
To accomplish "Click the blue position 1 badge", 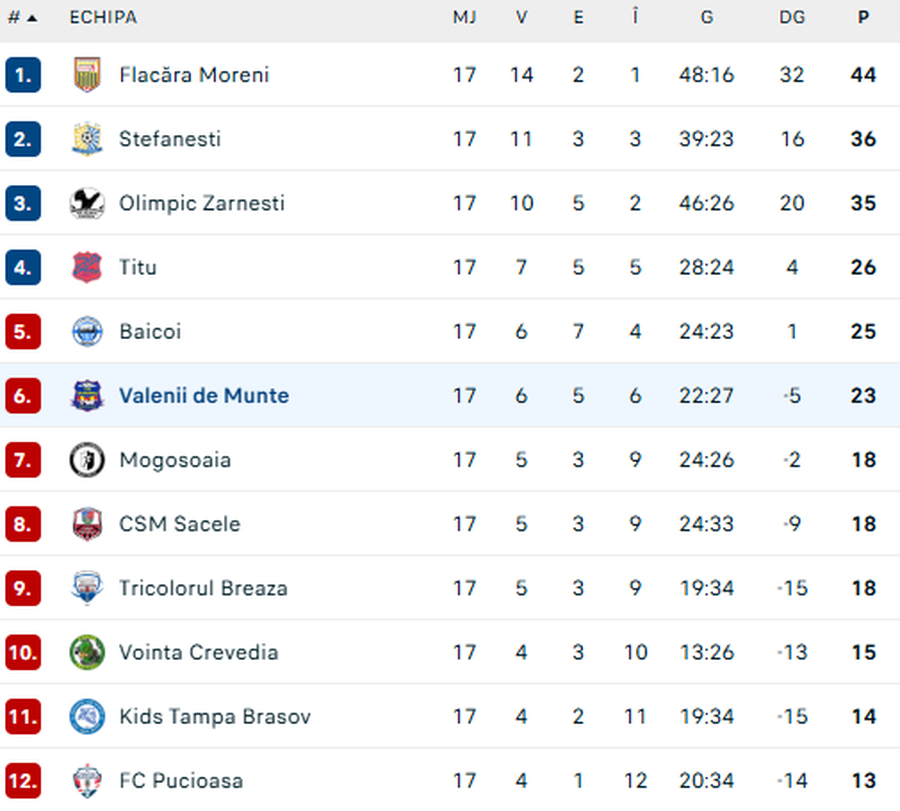I will coord(23,75).
